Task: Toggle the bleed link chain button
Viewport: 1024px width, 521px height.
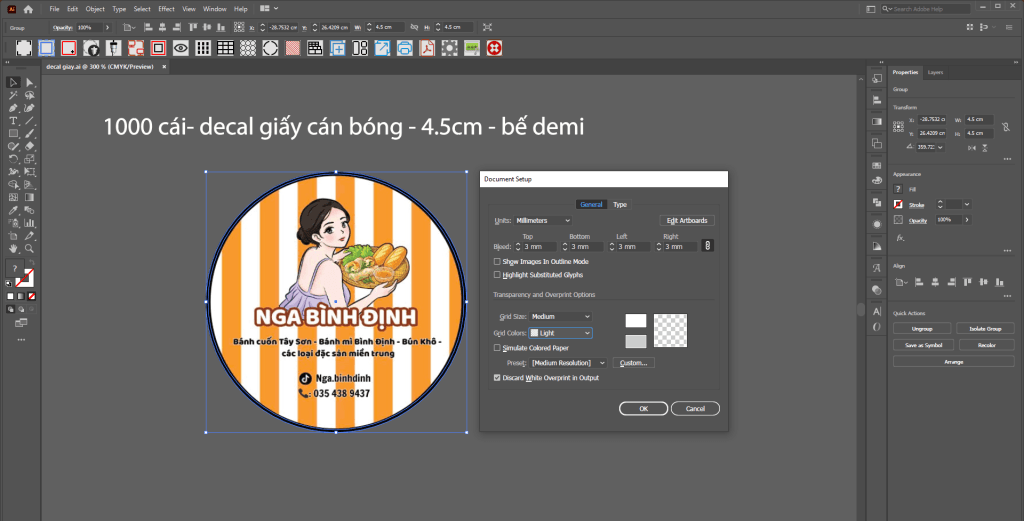Action: (x=707, y=245)
